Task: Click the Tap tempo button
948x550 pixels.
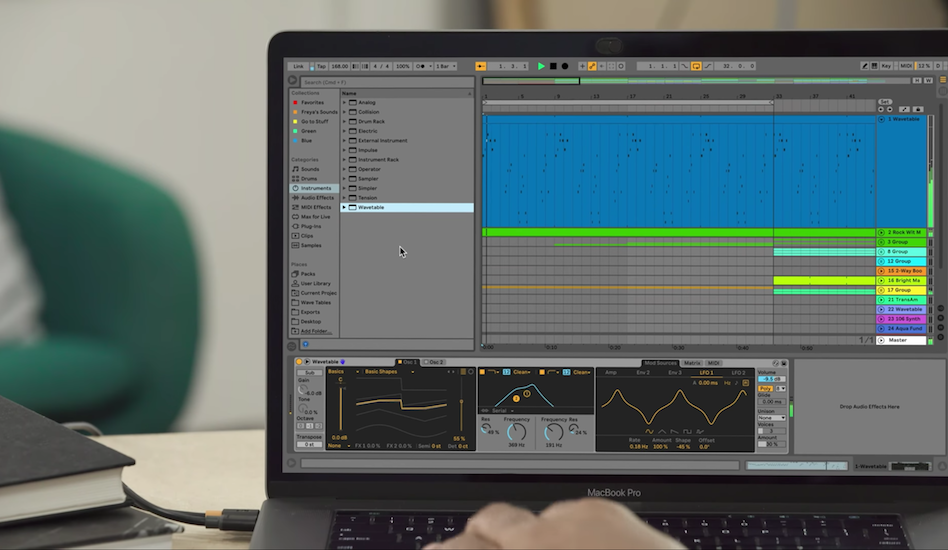Action: 320,66
